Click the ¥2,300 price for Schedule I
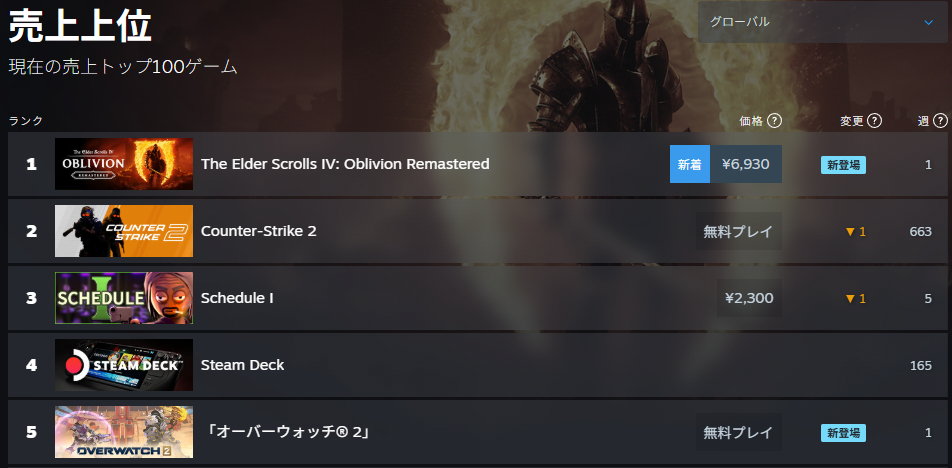The width and height of the screenshot is (952, 468). tap(748, 298)
